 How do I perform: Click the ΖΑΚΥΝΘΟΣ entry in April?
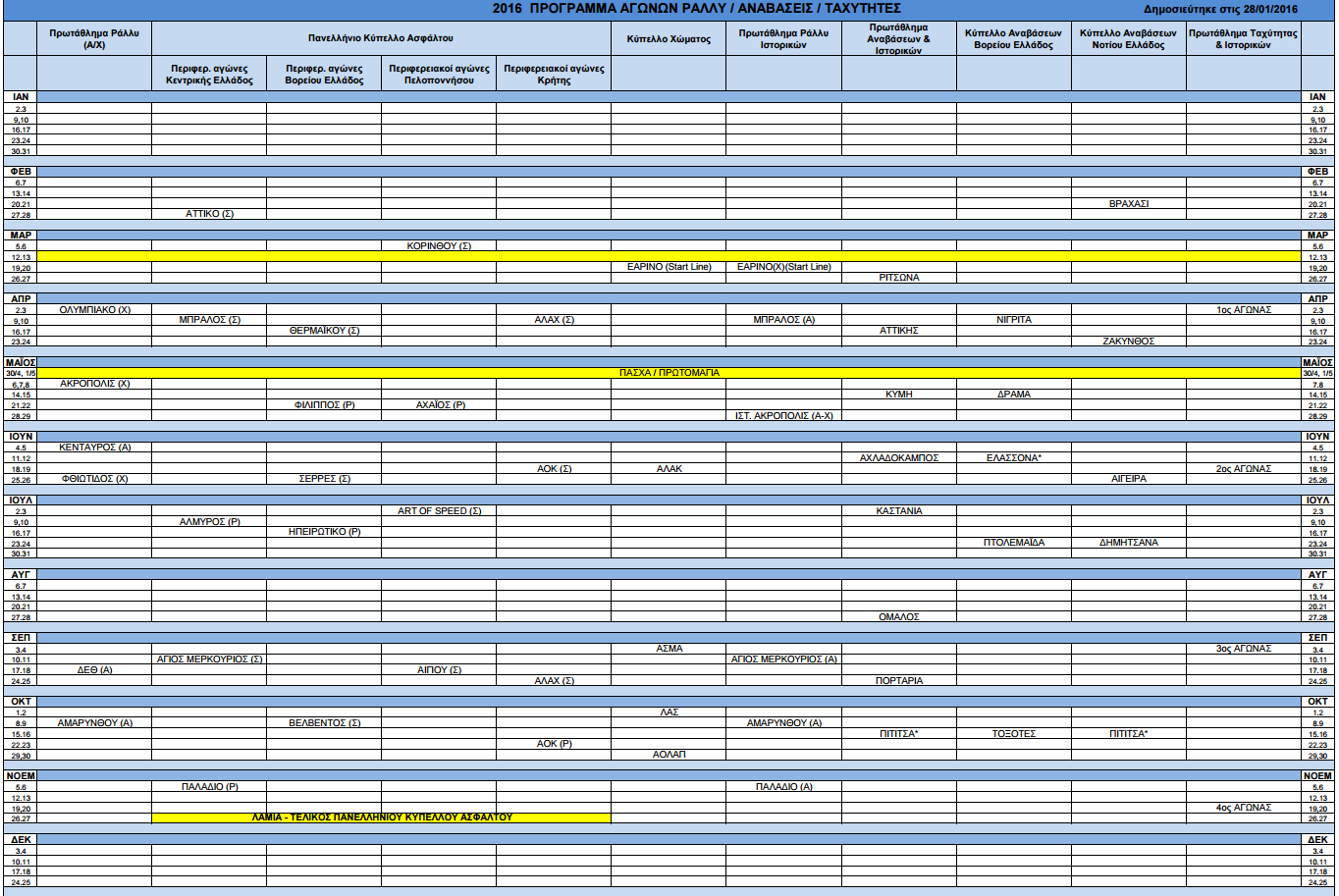(x=1128, y=342)
